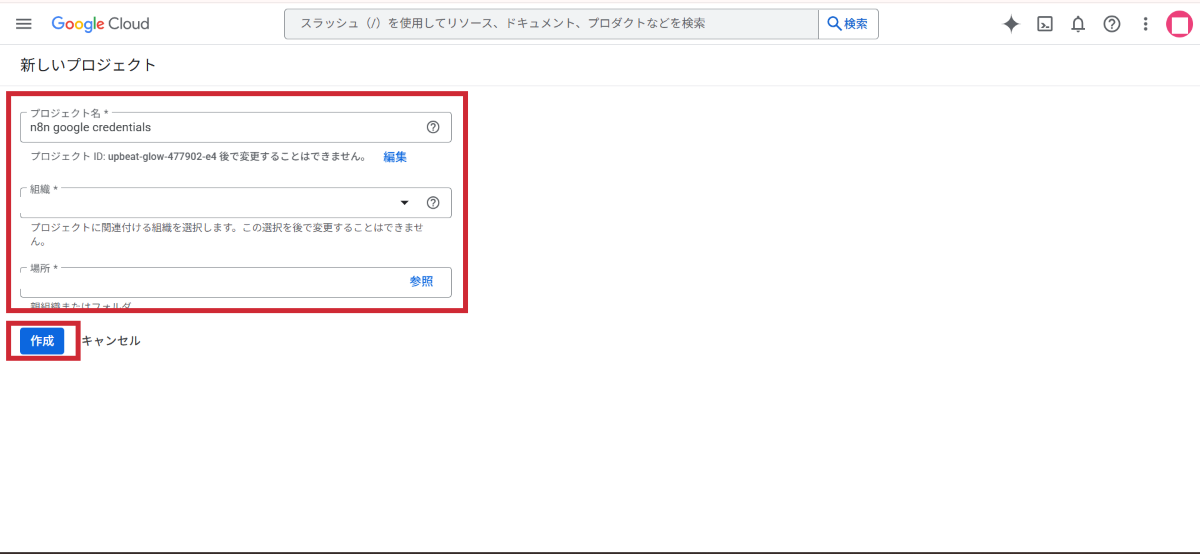
Task: Click the 検索 search button
Action: 848,24
